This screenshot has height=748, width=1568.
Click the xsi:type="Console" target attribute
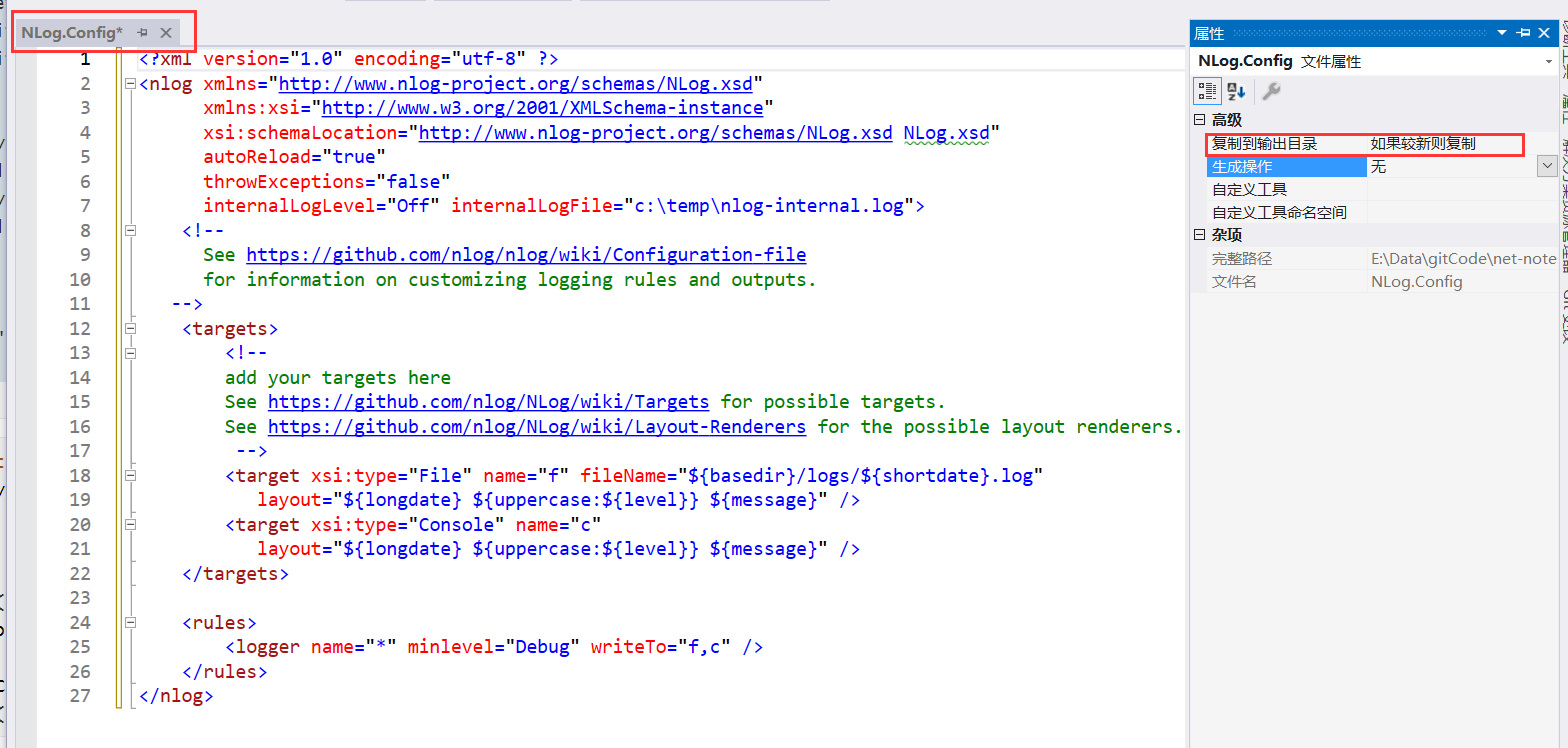click(408, 525)
